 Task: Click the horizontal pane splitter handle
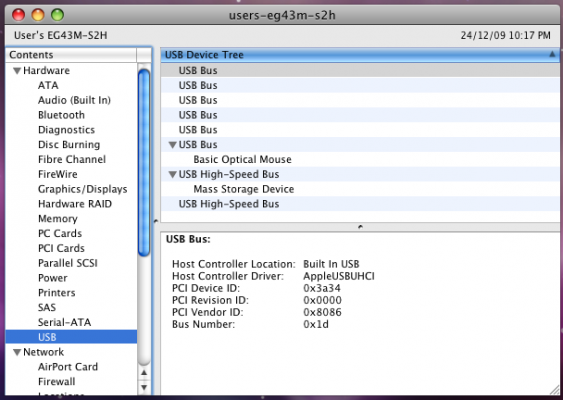coord(360,227)
